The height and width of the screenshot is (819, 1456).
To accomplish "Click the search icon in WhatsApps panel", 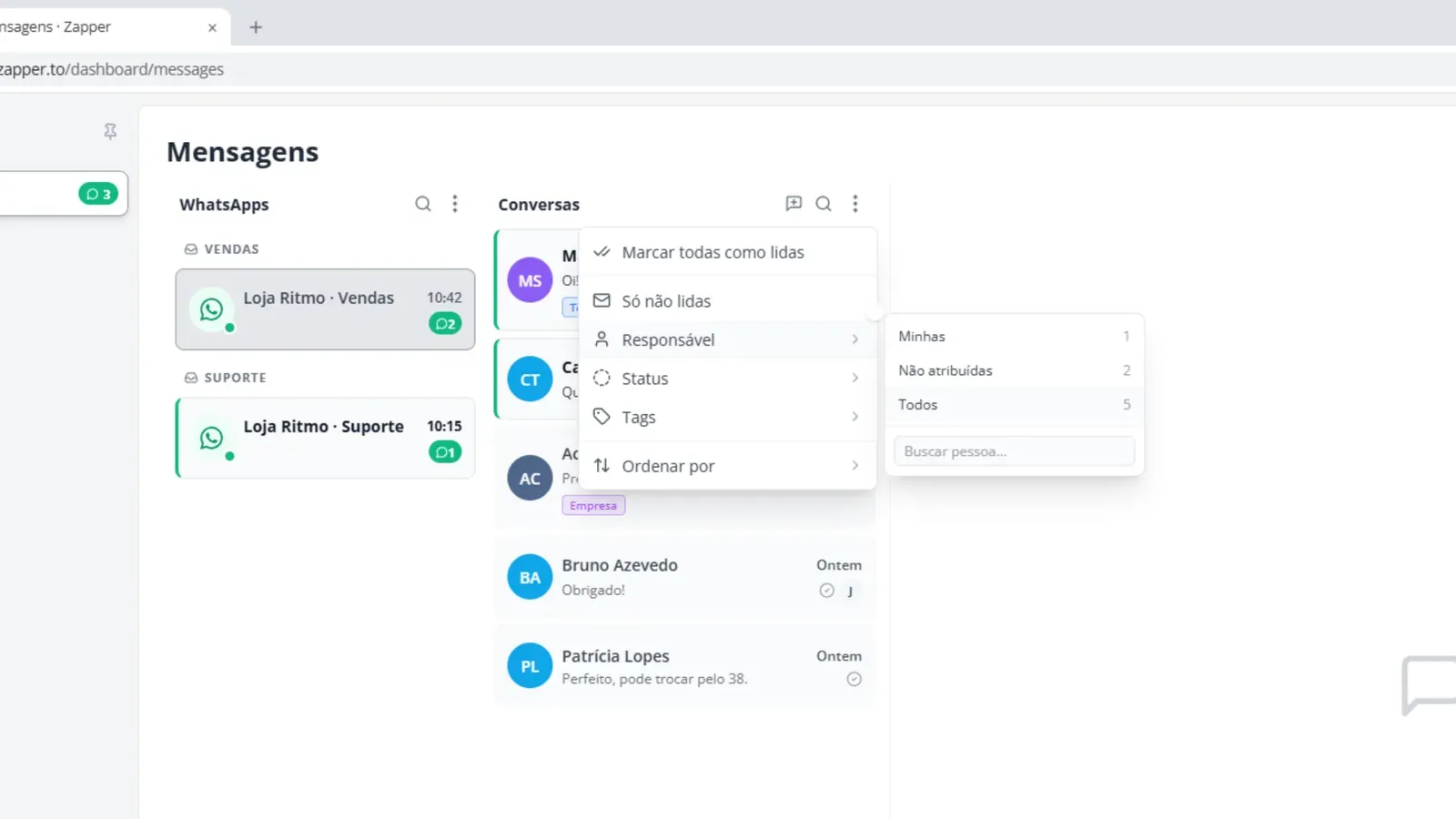I will pos(423,204).
